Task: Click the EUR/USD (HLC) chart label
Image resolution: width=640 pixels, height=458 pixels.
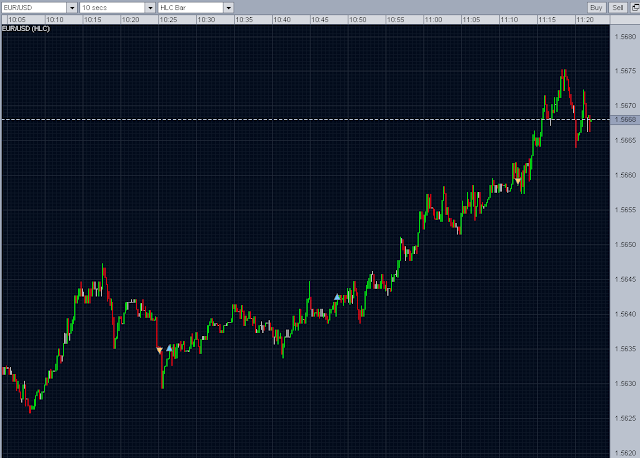Action: click(26, 29)
